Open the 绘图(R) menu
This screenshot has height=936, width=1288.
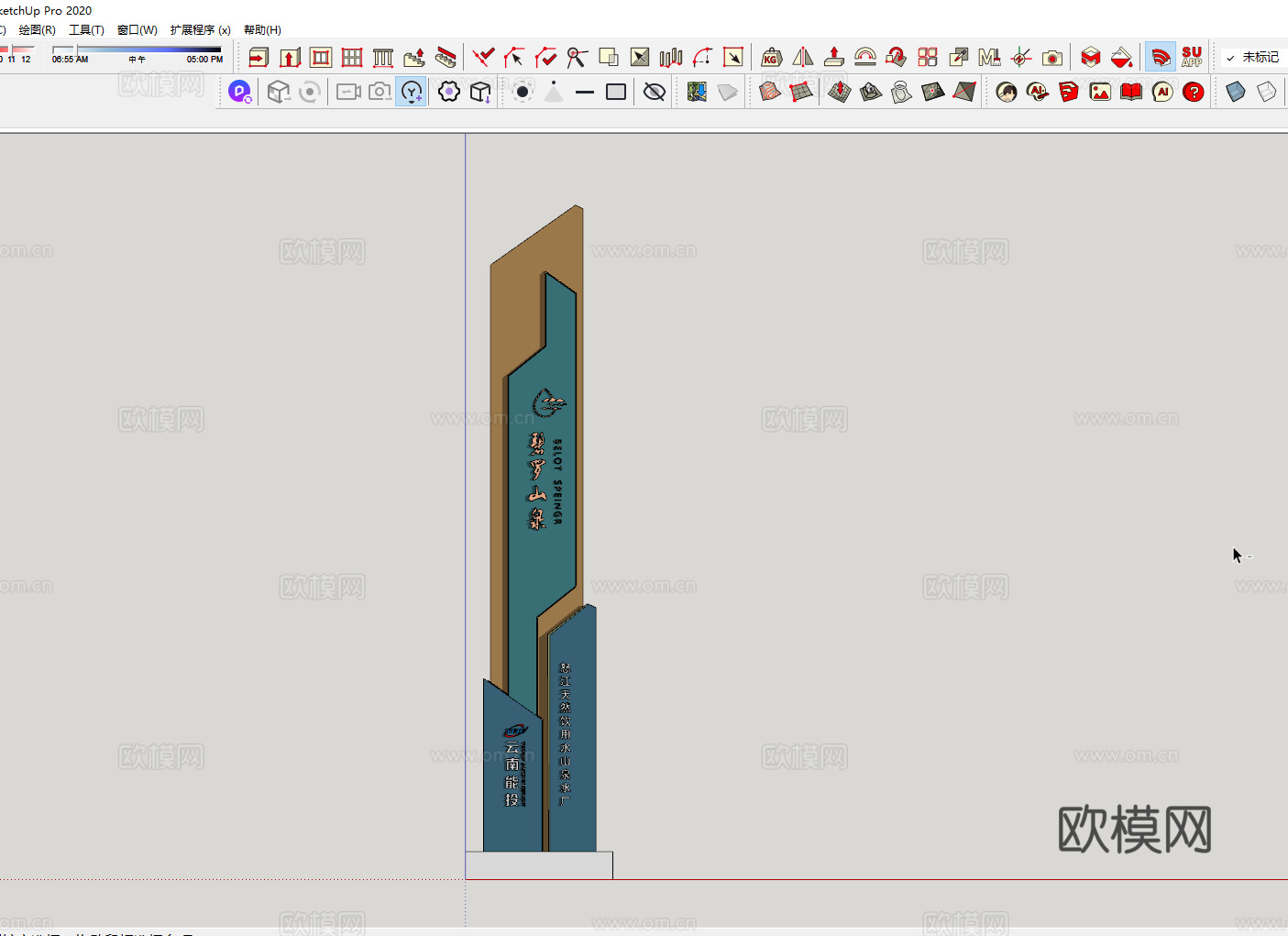click(x=38, y=30)
